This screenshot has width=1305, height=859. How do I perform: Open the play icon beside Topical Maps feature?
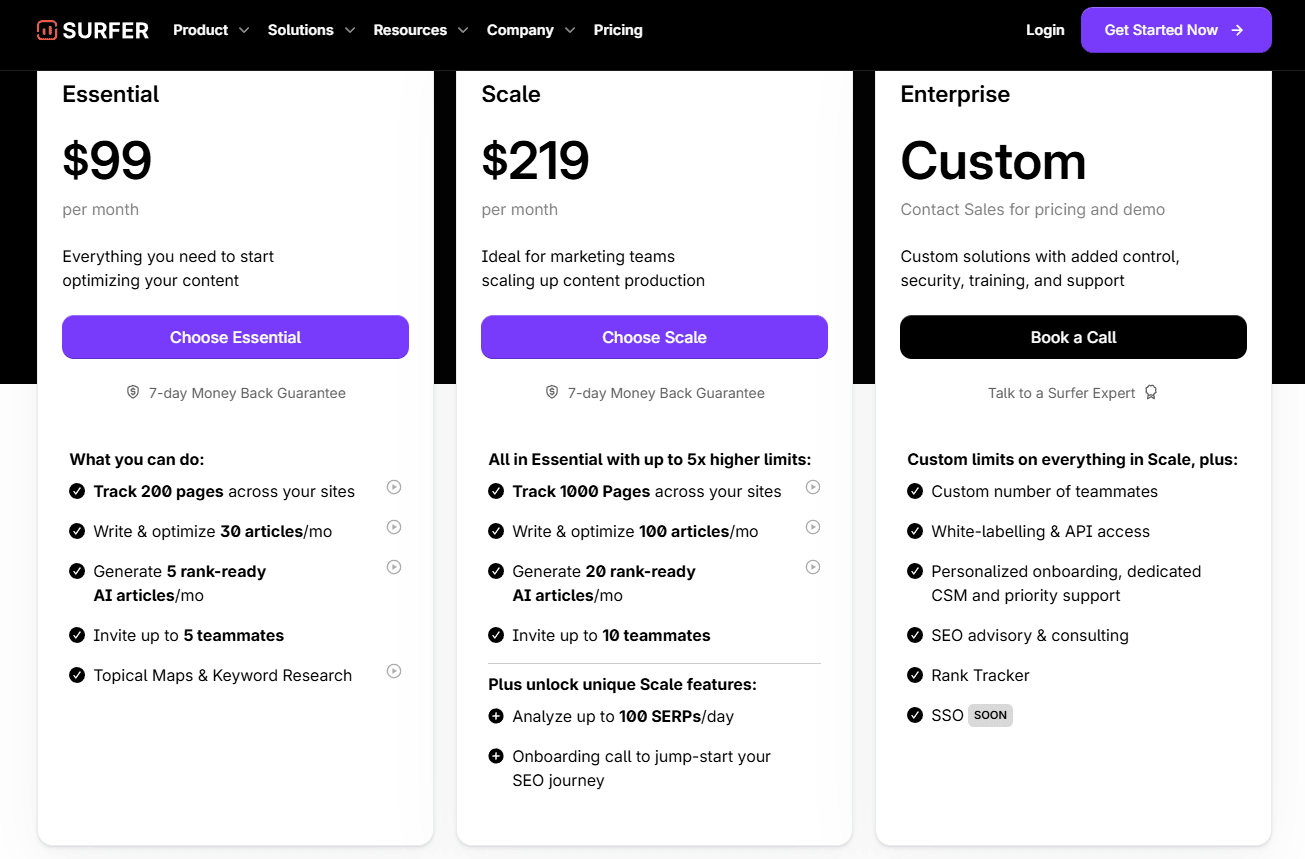pos(394,671)
